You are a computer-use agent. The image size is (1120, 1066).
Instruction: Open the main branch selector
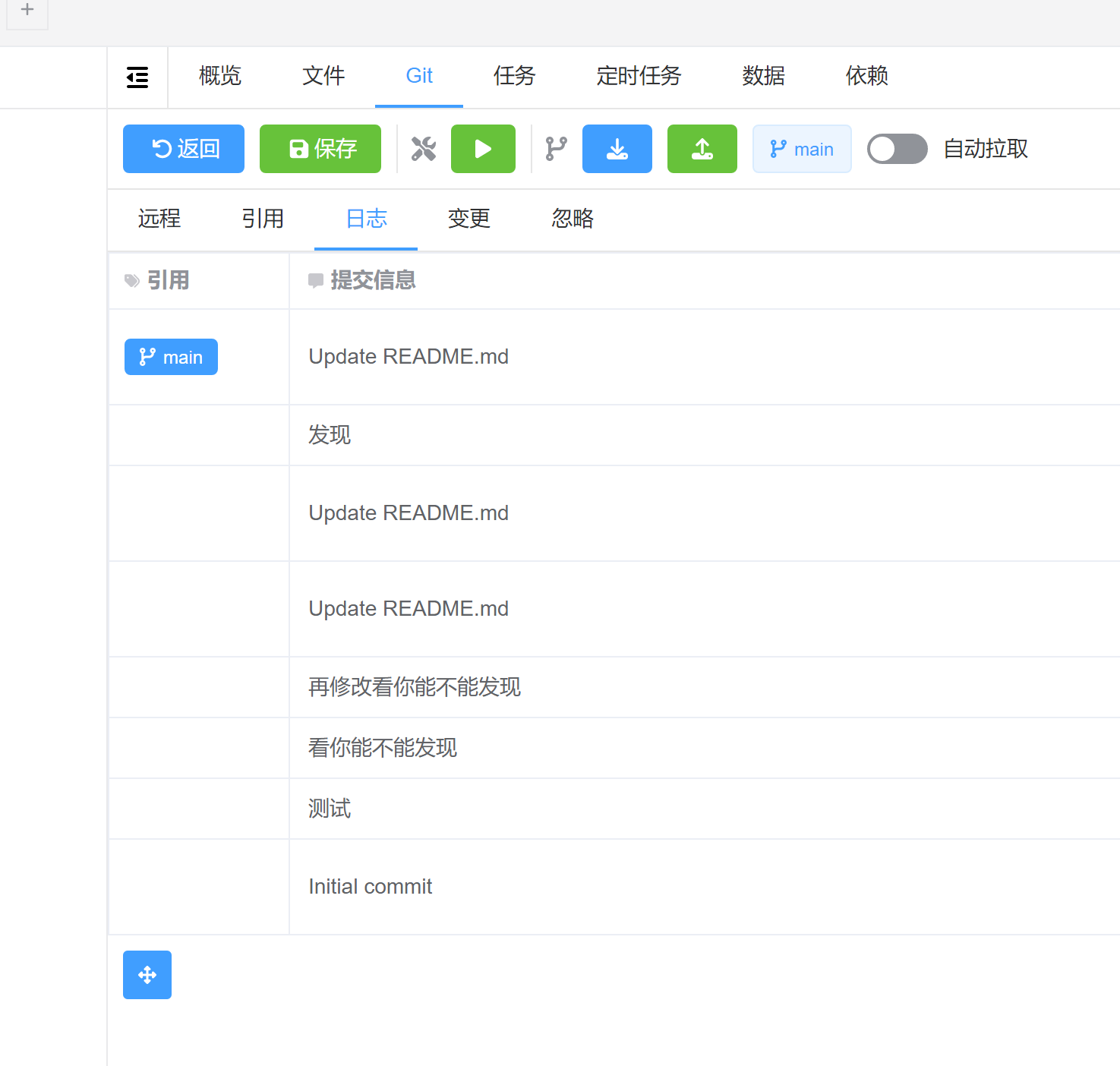pos(802,149)
